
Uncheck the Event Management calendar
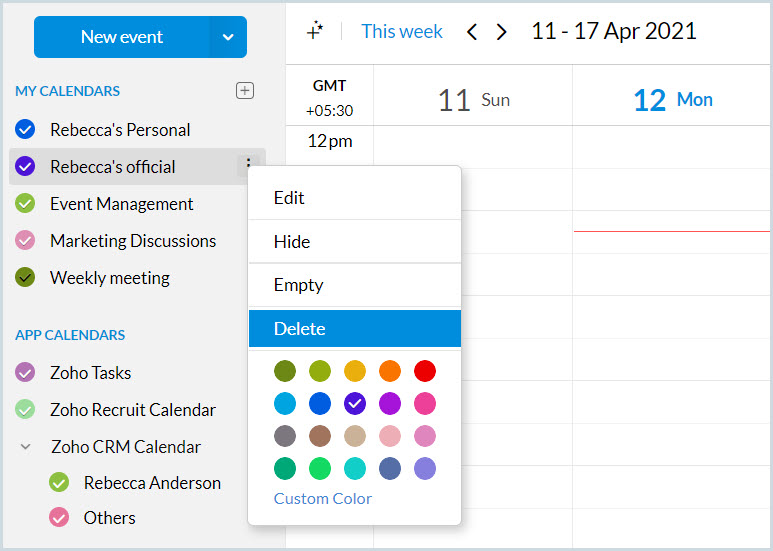pos(26,204)
